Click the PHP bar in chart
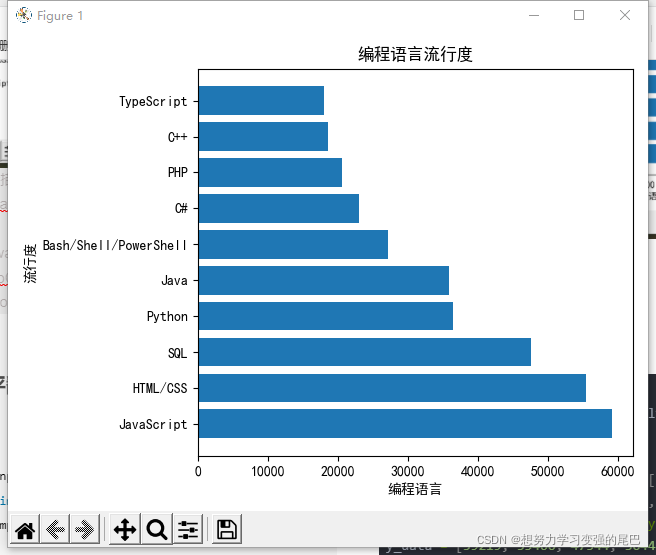This screenshot has height=555, width=656. [270, 172]
